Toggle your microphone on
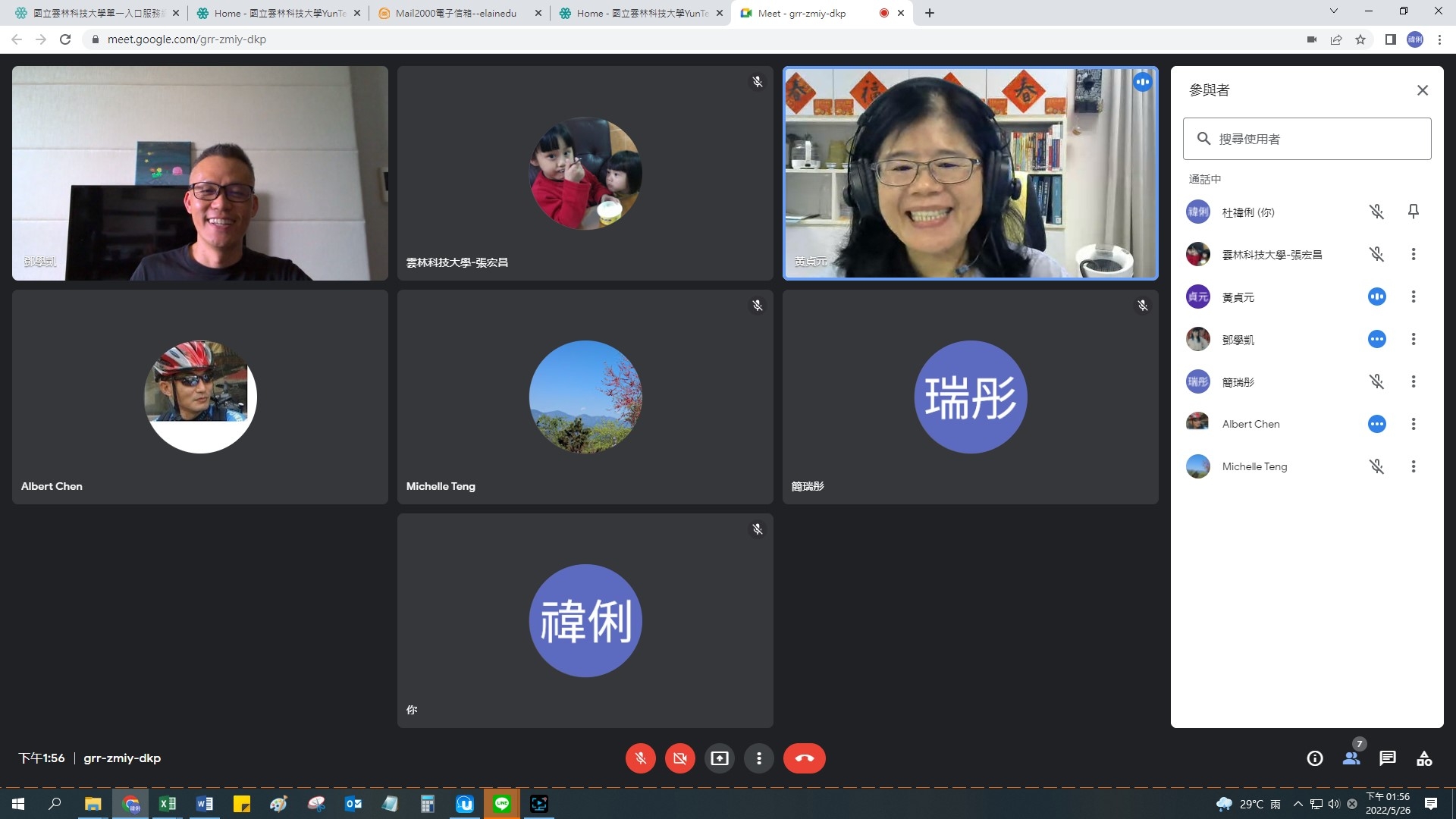The width and height of the screenshot is (1456, 819). pyautogui.click(x=640, y=758)
